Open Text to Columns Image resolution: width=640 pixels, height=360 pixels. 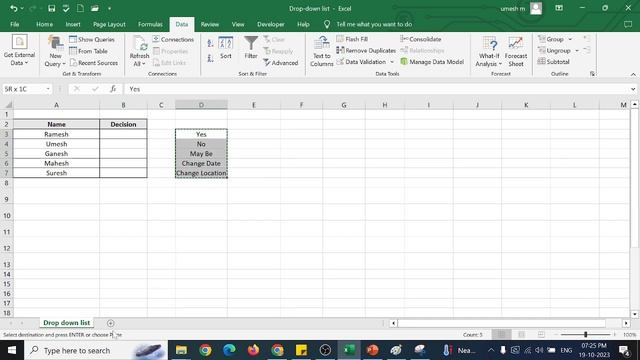tap(322, 51)
